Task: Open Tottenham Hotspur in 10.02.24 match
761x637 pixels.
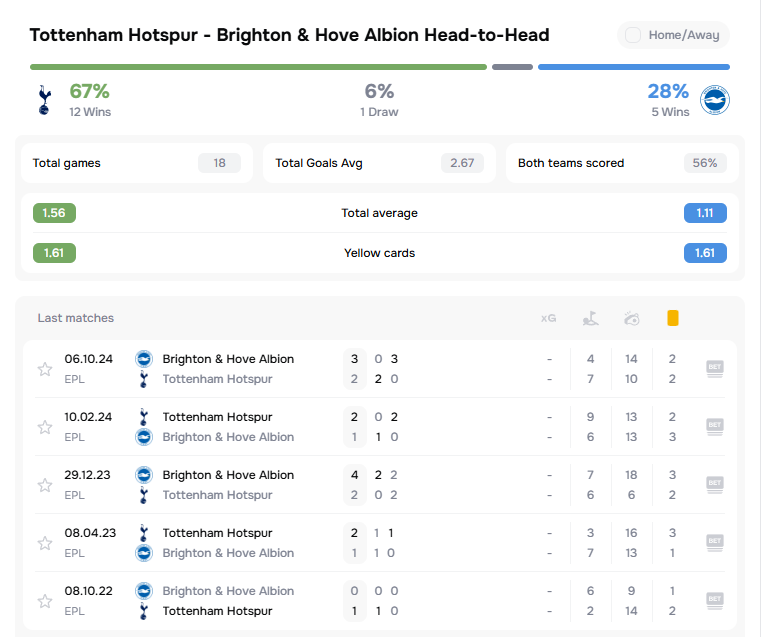Action: point(215,417)
